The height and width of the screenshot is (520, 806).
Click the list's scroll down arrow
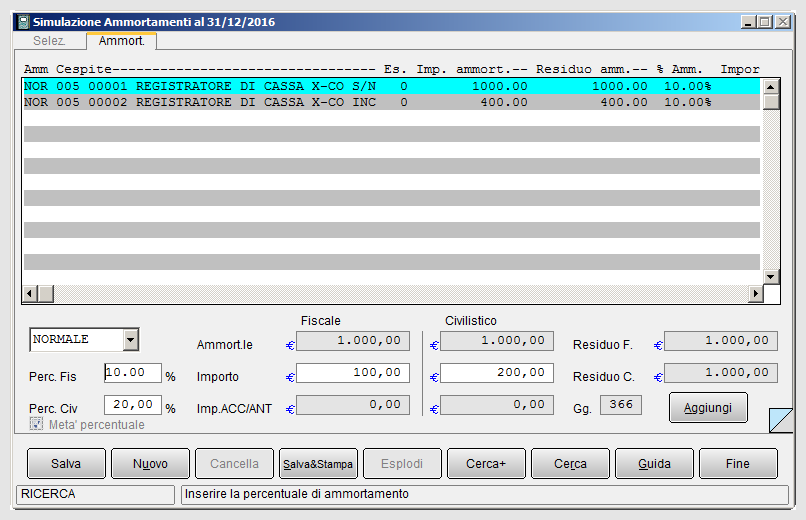[771, 276]
